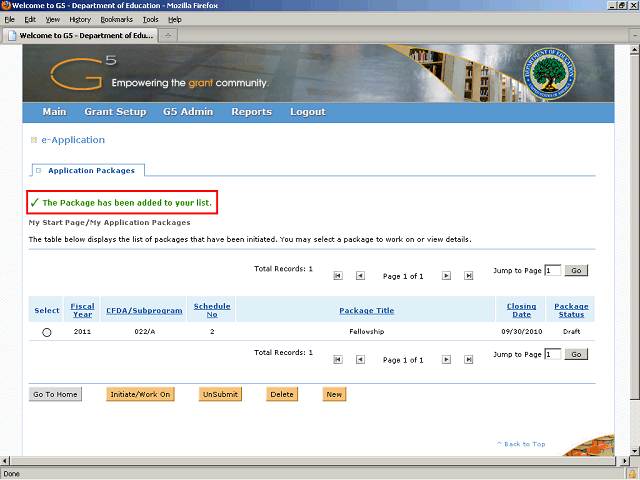This screenshot has width=640, height=480.
Task: Click the next page arrow in top pagination
Action: 447,276
